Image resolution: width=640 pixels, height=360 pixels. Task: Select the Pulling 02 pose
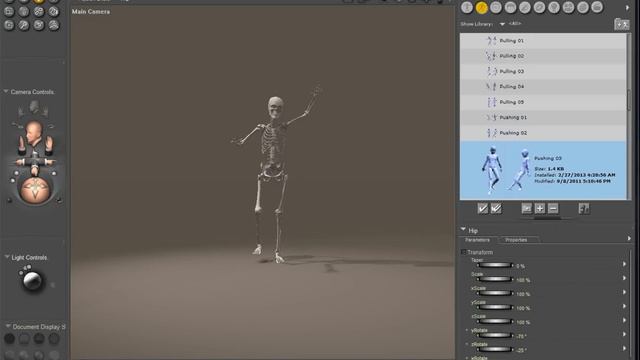click(543, 56)
